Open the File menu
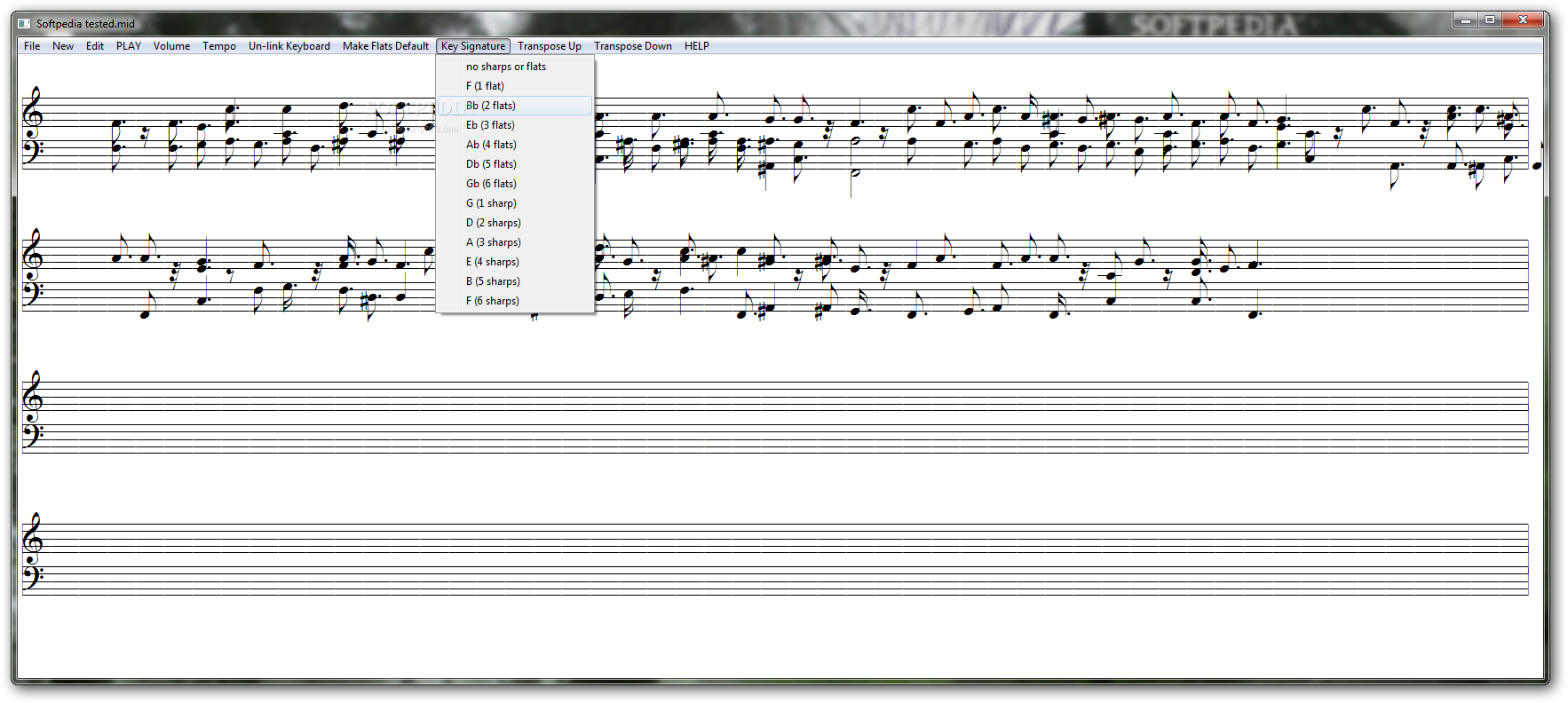Image resolution: width=1568 pixels, height=703 pixels. 32,46
